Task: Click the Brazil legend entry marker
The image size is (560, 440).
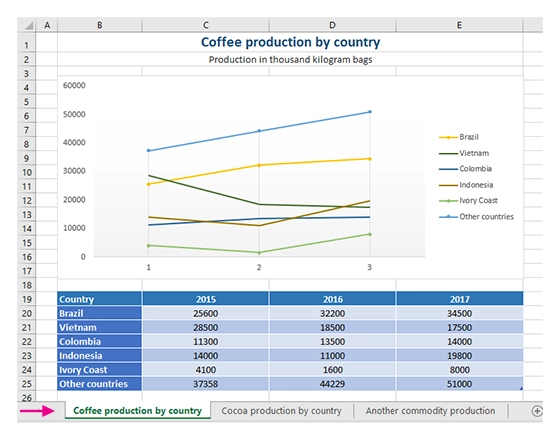Action: click(x=448, y=137)
